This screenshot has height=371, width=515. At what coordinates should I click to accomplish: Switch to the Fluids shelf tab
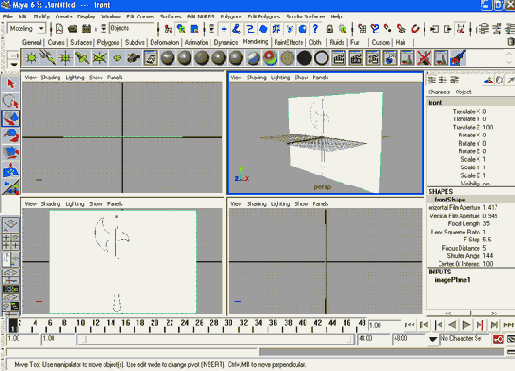click(x=337, y=43)
